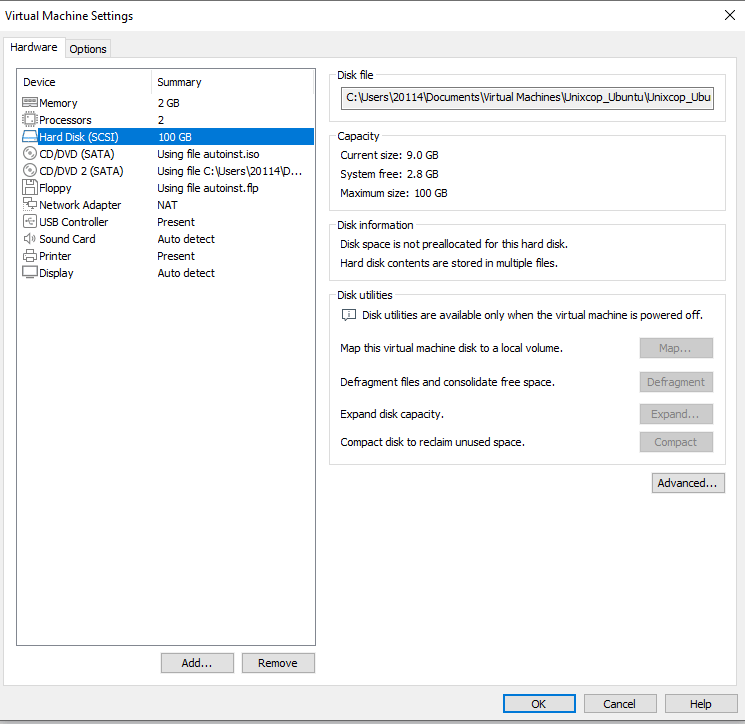Click the Defragment button
The height and width of the screenshot is (724, 745).
tap(676, 382)
